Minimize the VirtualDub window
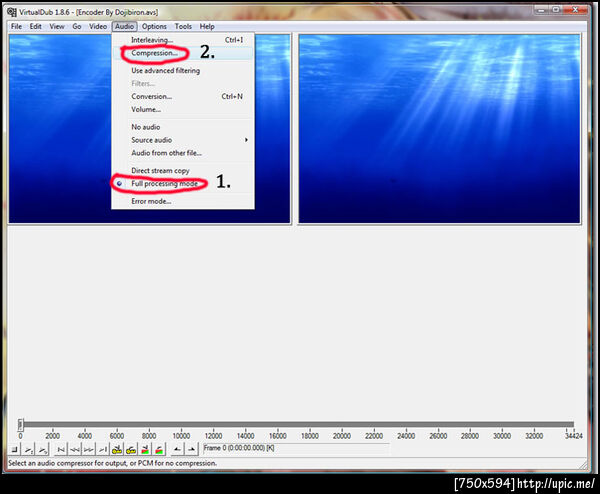Screen dimensions: 600x494 click(x=541, y=10)
